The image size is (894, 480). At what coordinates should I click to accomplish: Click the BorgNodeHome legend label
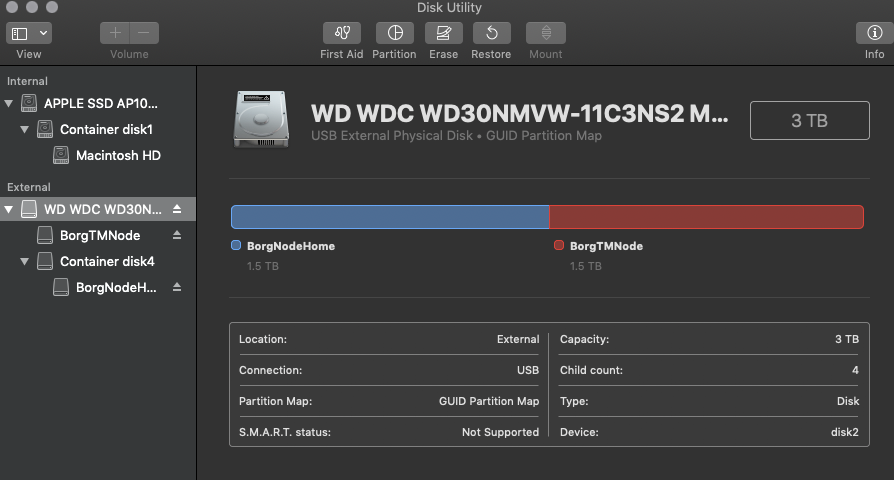[x=291, y=246]
